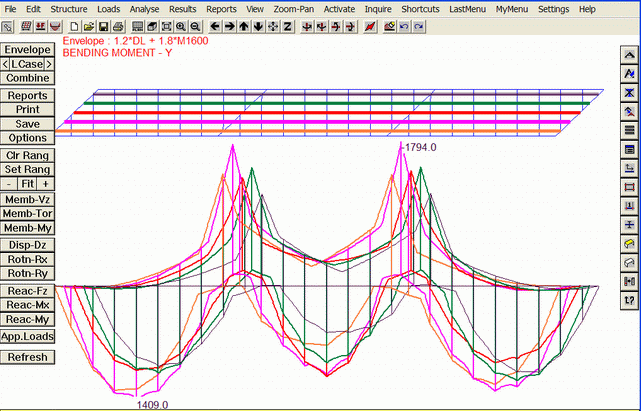Open the MyMenu menu
This screenshot has height=411, width=641.
(512, 9)
